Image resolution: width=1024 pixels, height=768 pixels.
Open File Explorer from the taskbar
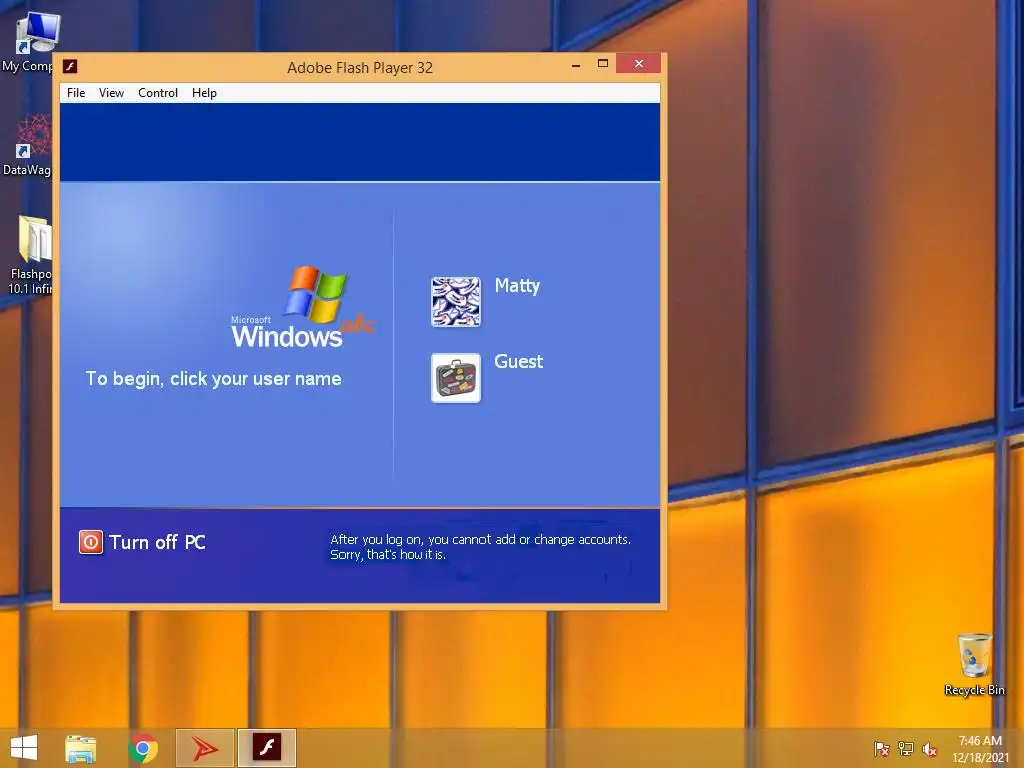(80, 748)
